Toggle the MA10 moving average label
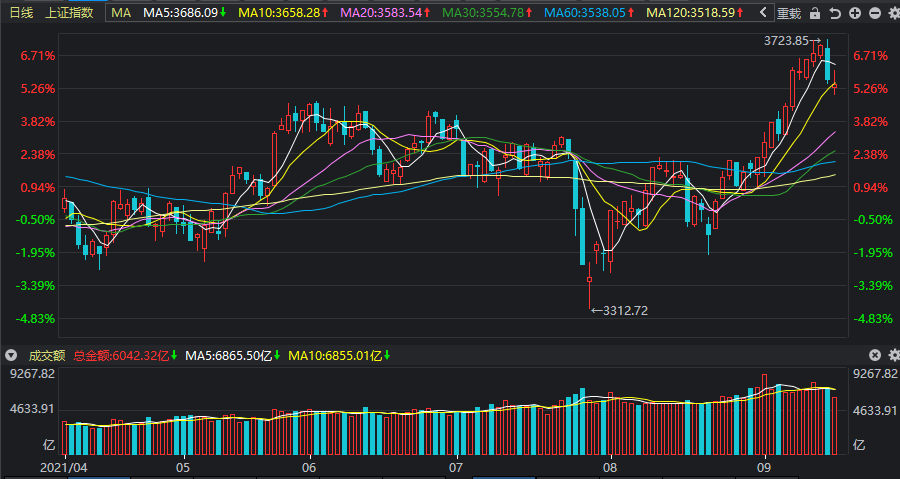This screenshot has height=479, width=900. point(284,13)
